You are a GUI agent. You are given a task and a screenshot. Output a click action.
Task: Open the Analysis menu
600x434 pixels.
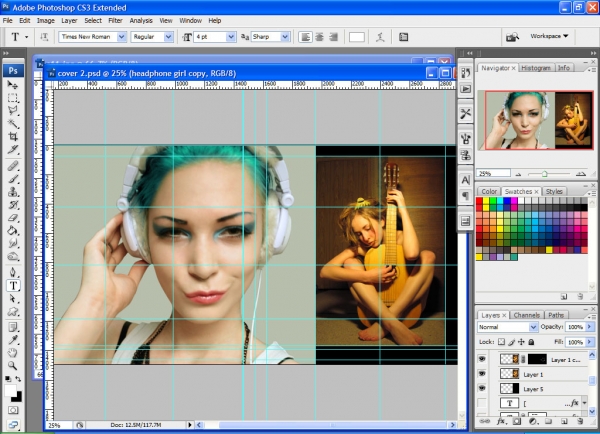141,21
